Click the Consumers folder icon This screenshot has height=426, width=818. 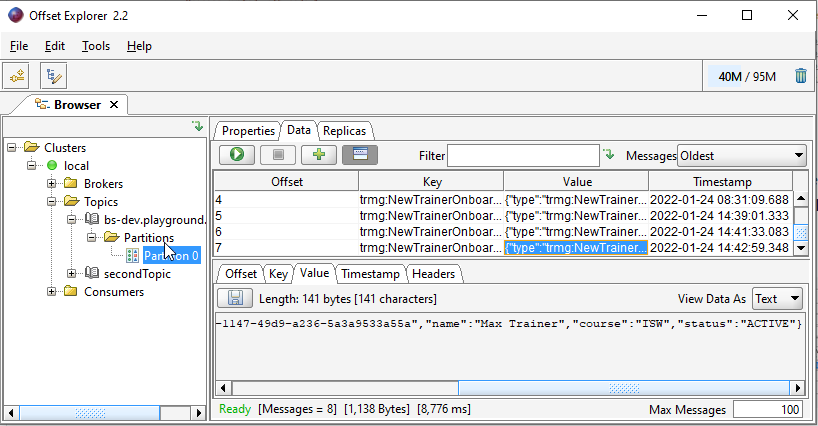point(70,291)
